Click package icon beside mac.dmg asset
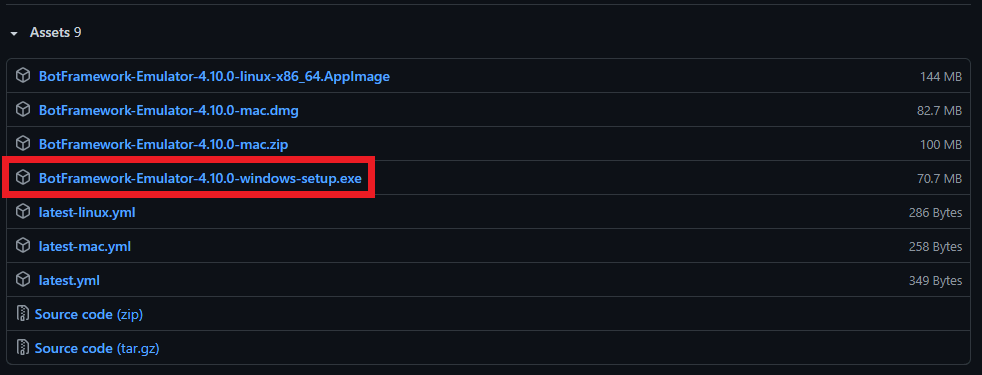This screenshot has width=982, height=375. tap(23, 110)
